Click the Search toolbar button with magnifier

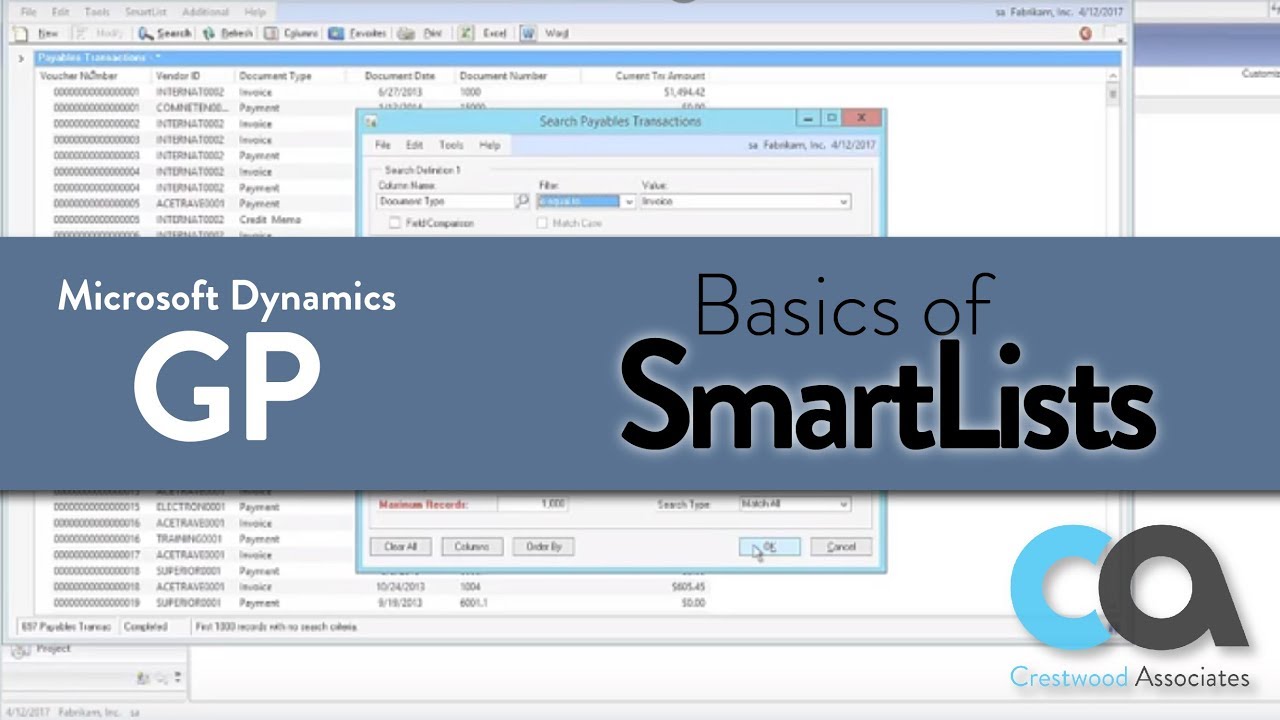164,33
